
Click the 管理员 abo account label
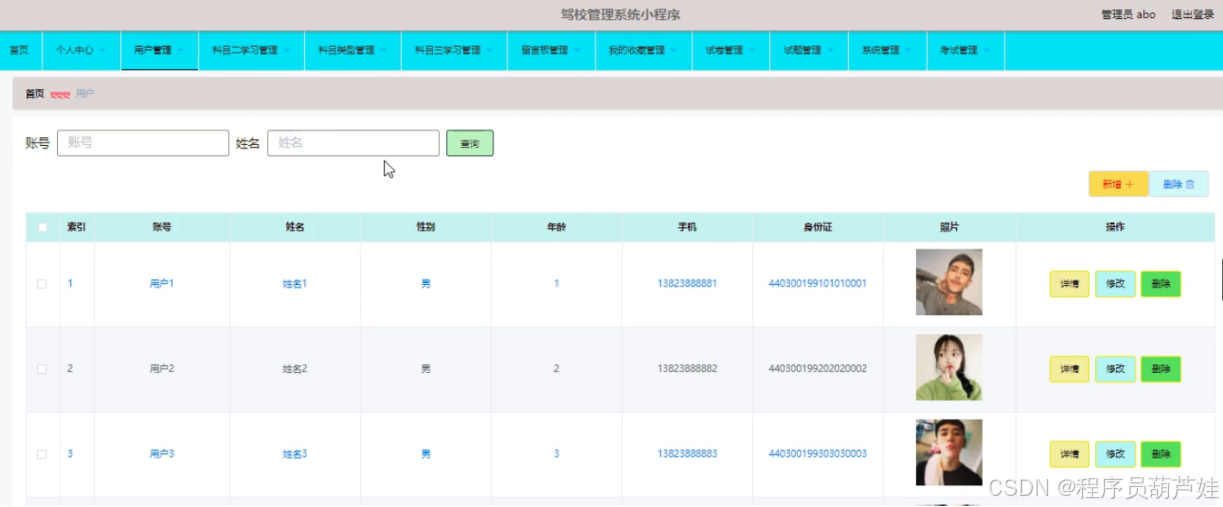(1128, 14)
